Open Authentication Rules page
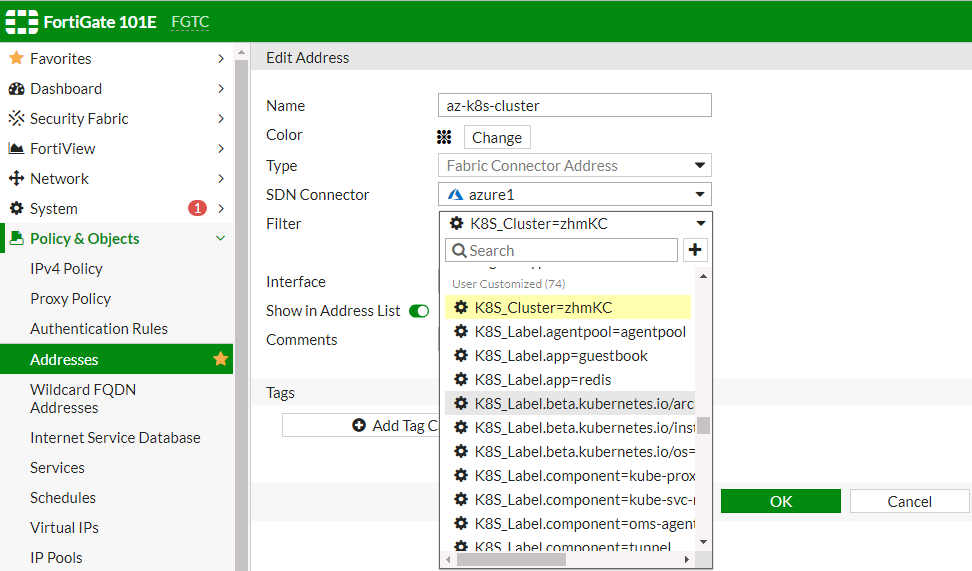Viewport: 972px width, 571px height. [99, 329]
